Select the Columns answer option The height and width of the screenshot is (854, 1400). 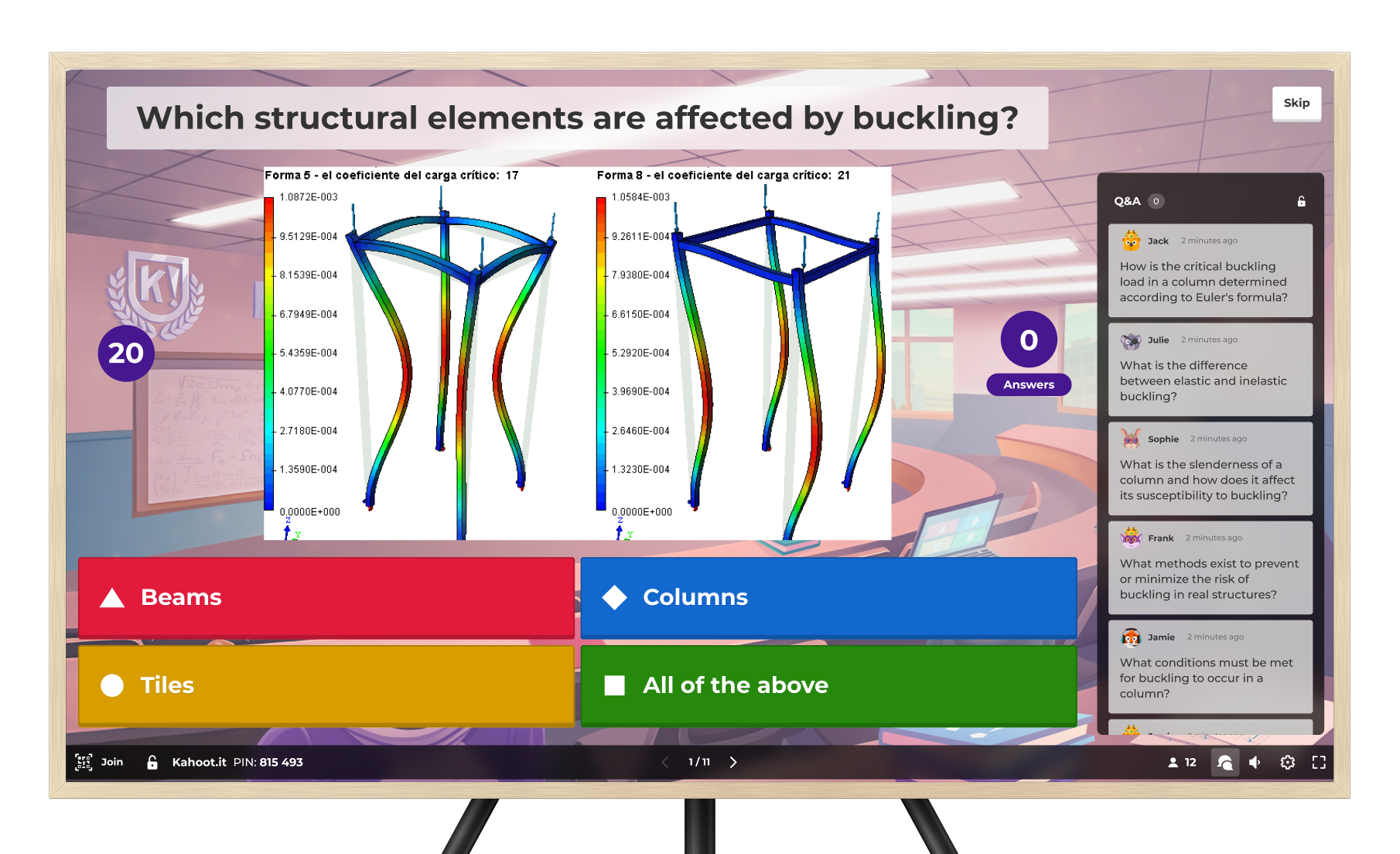pyautogui.click(x=828, y=597)
